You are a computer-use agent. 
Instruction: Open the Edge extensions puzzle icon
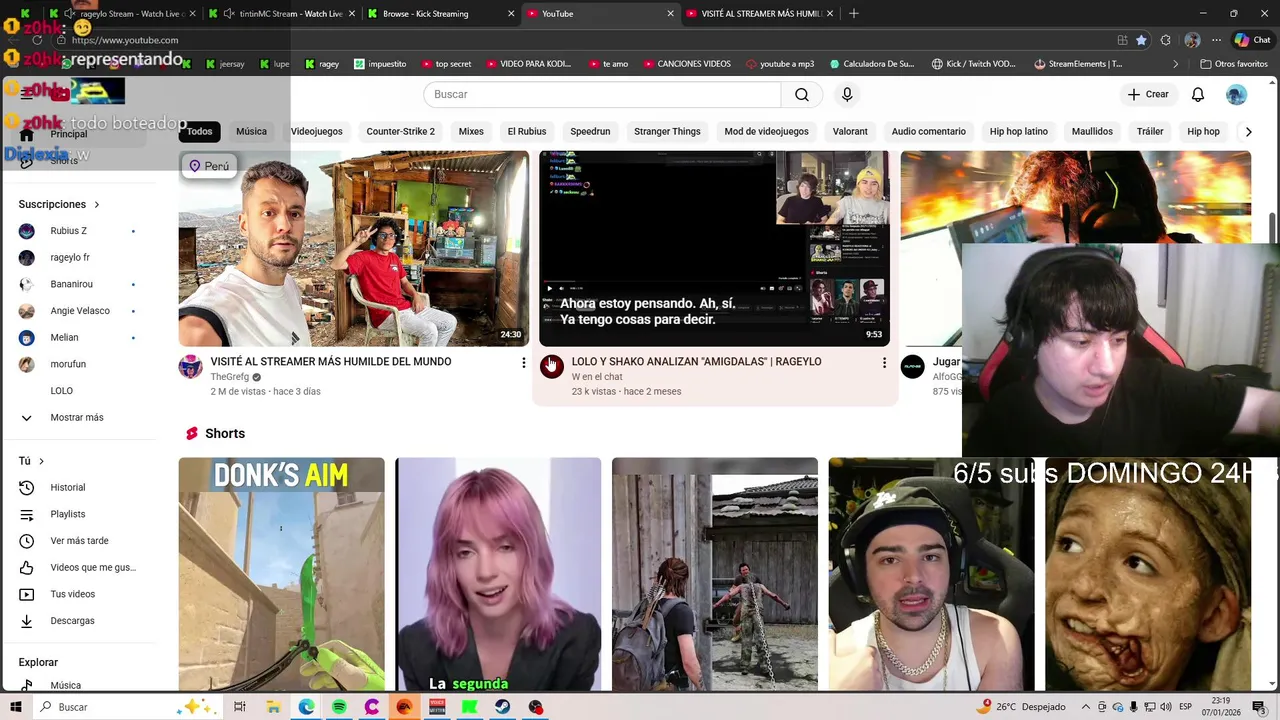(x=1166, y=40)
